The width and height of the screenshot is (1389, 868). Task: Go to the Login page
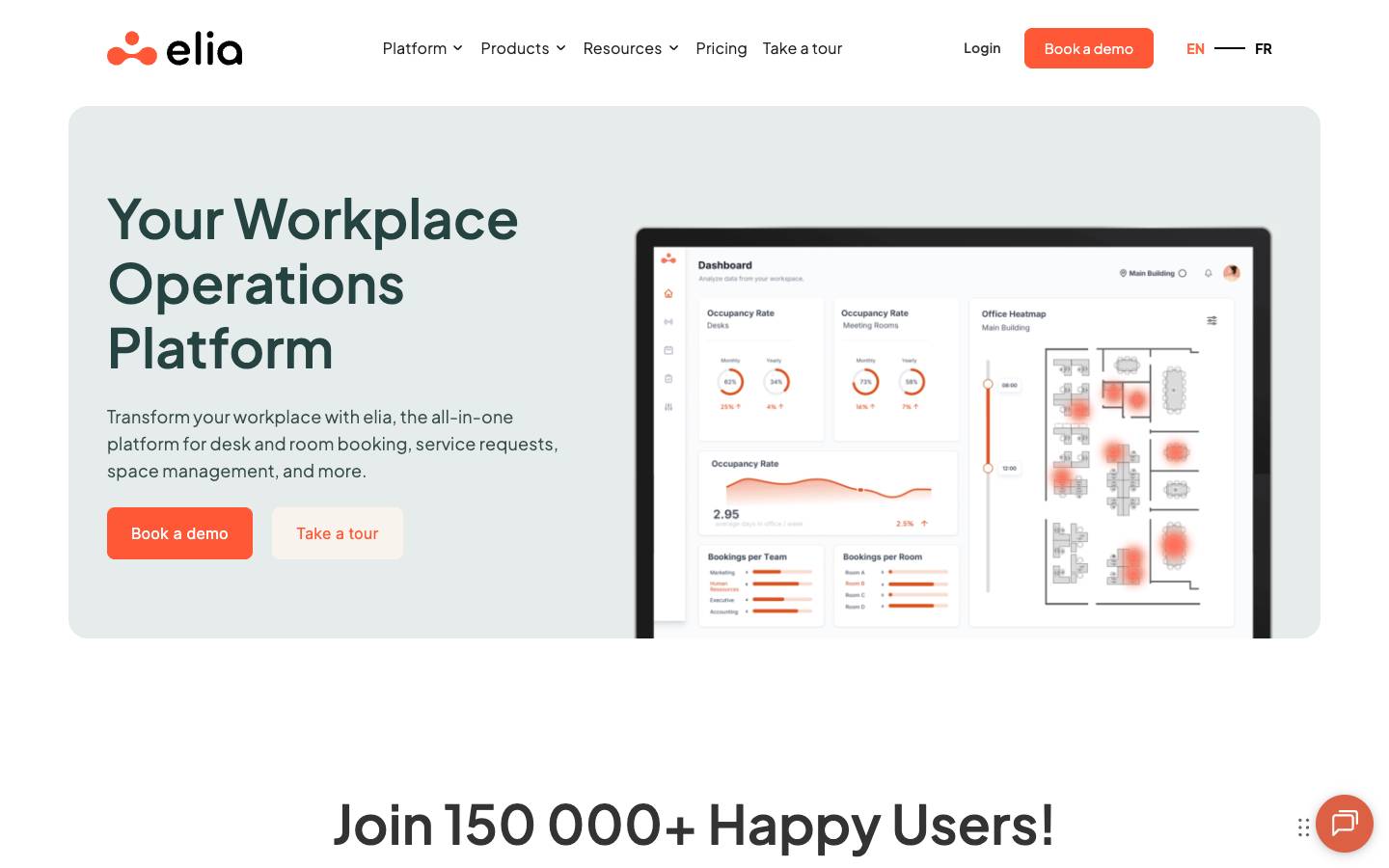tap(982, 48)
